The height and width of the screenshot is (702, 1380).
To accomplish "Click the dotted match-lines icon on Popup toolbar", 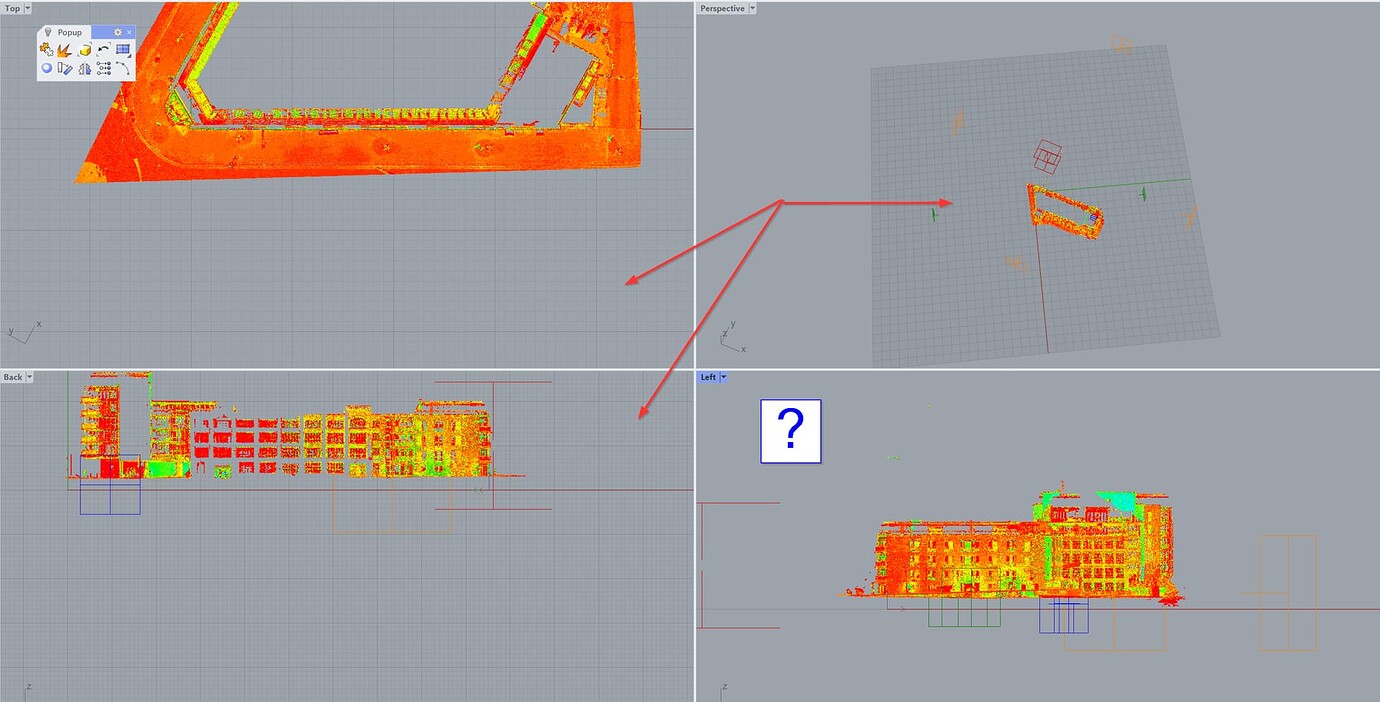I will tap(104, 68).
